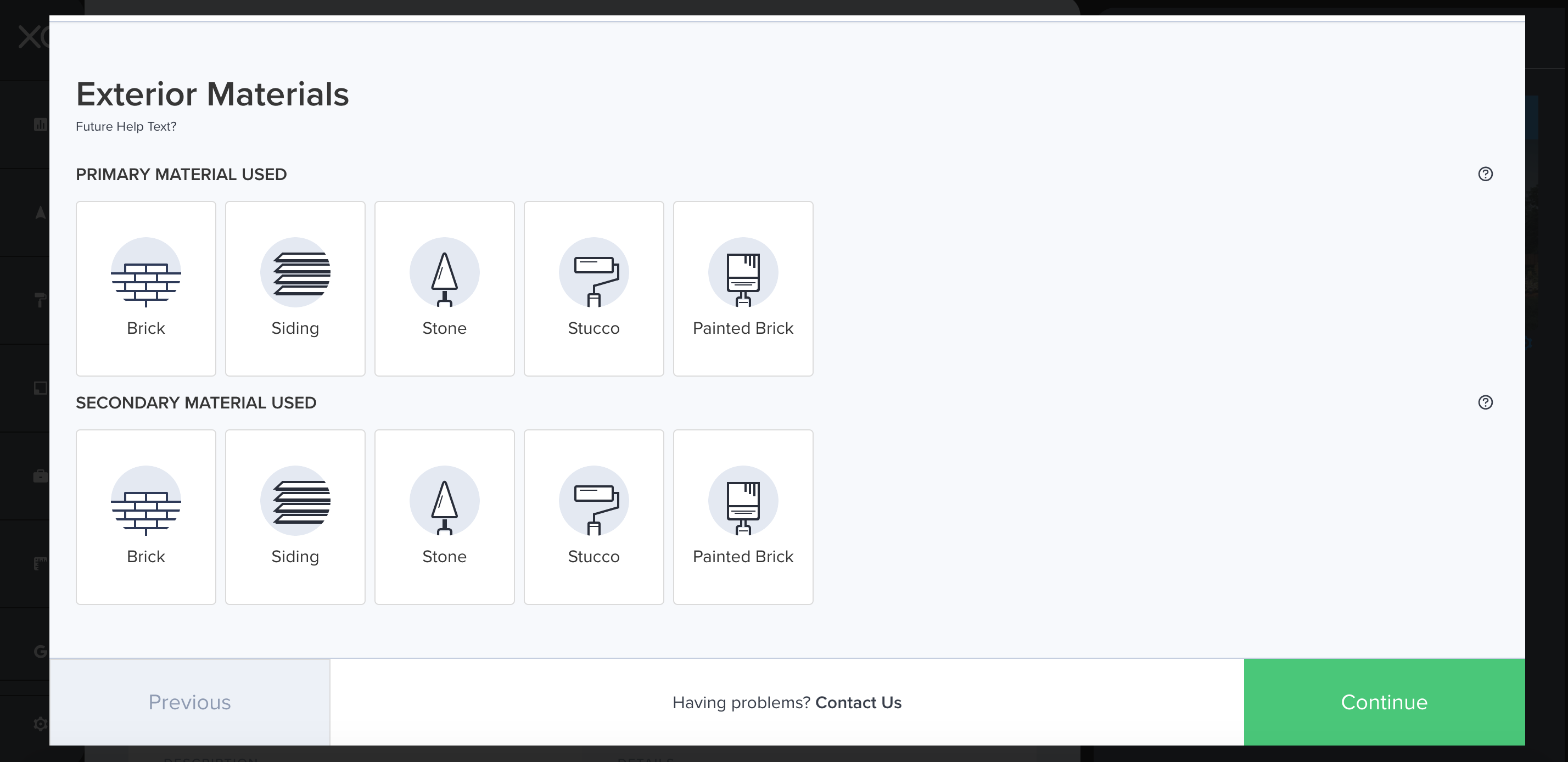Screen dimensions: 1568x762
Task: Go back with Previous button
Action: 189,702
